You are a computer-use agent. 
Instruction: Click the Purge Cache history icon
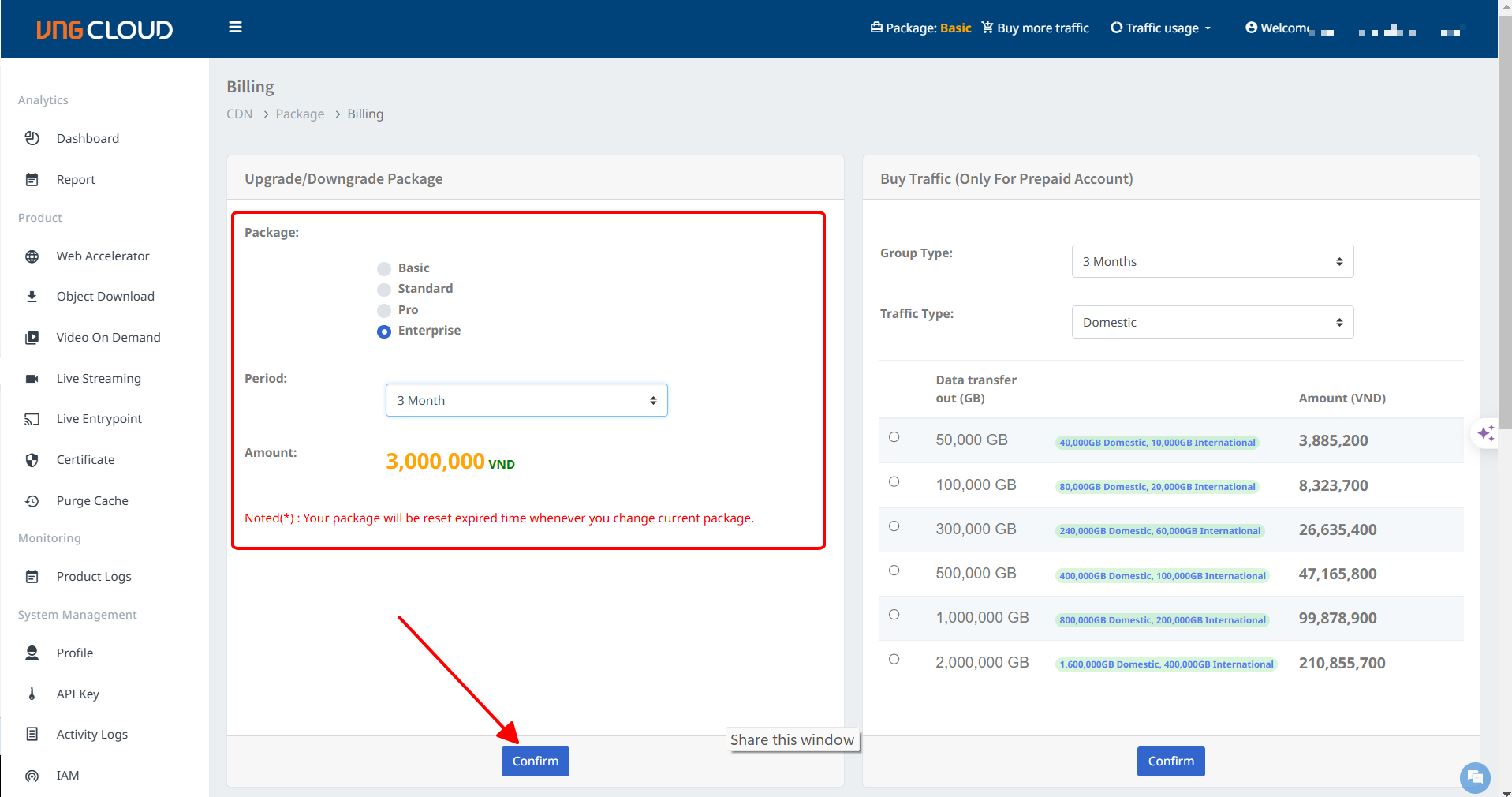(x=32, y=501)
